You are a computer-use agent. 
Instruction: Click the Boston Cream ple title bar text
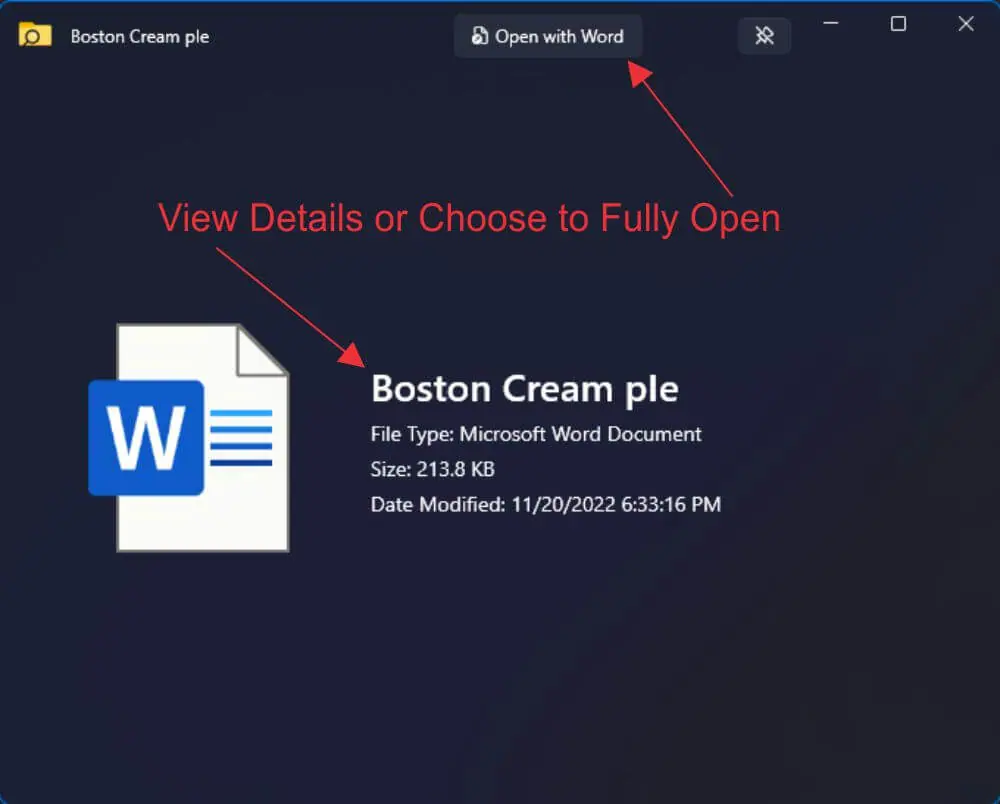pyautogui.click(x=140, y=37)
